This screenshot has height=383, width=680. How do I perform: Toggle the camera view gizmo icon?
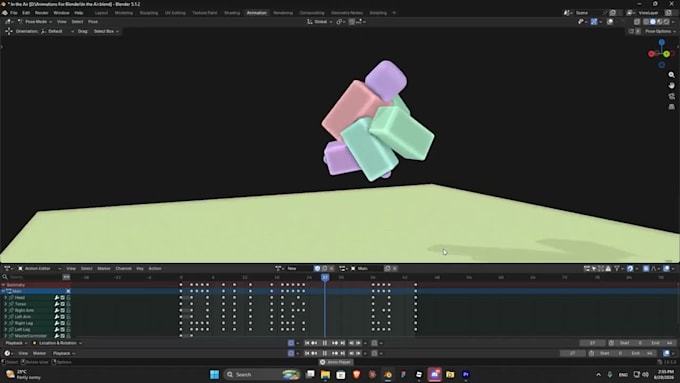pyautogui.click(x=671, y=96)
